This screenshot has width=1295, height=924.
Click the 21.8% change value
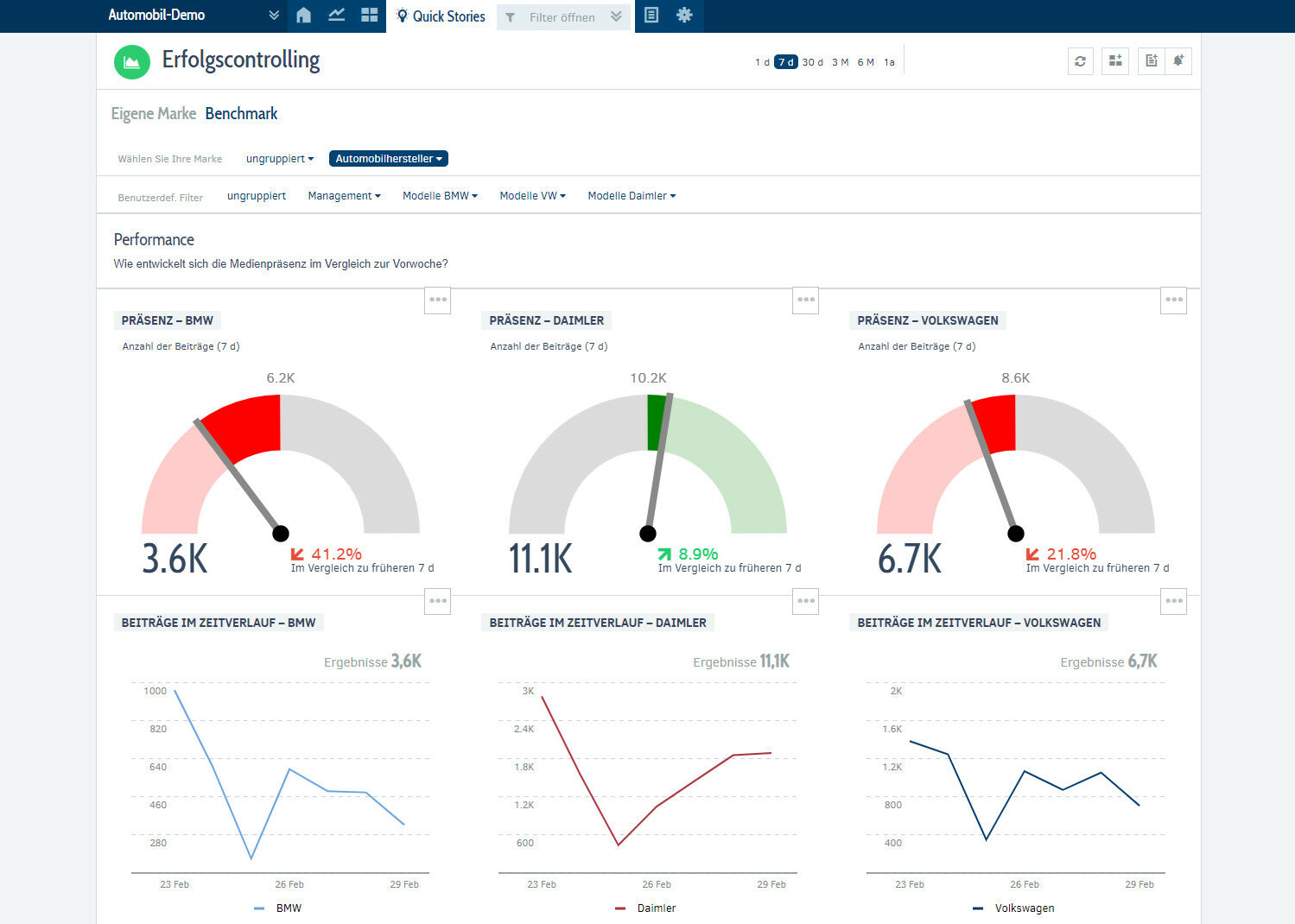coord(1071,554)
